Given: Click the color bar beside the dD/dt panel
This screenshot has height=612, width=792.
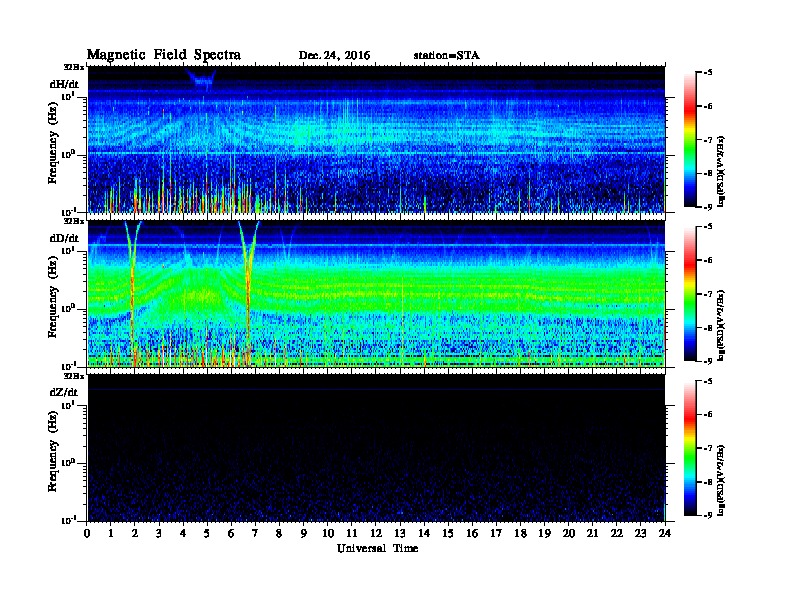Looking at the screenshot, I should [x=690, y=294].
